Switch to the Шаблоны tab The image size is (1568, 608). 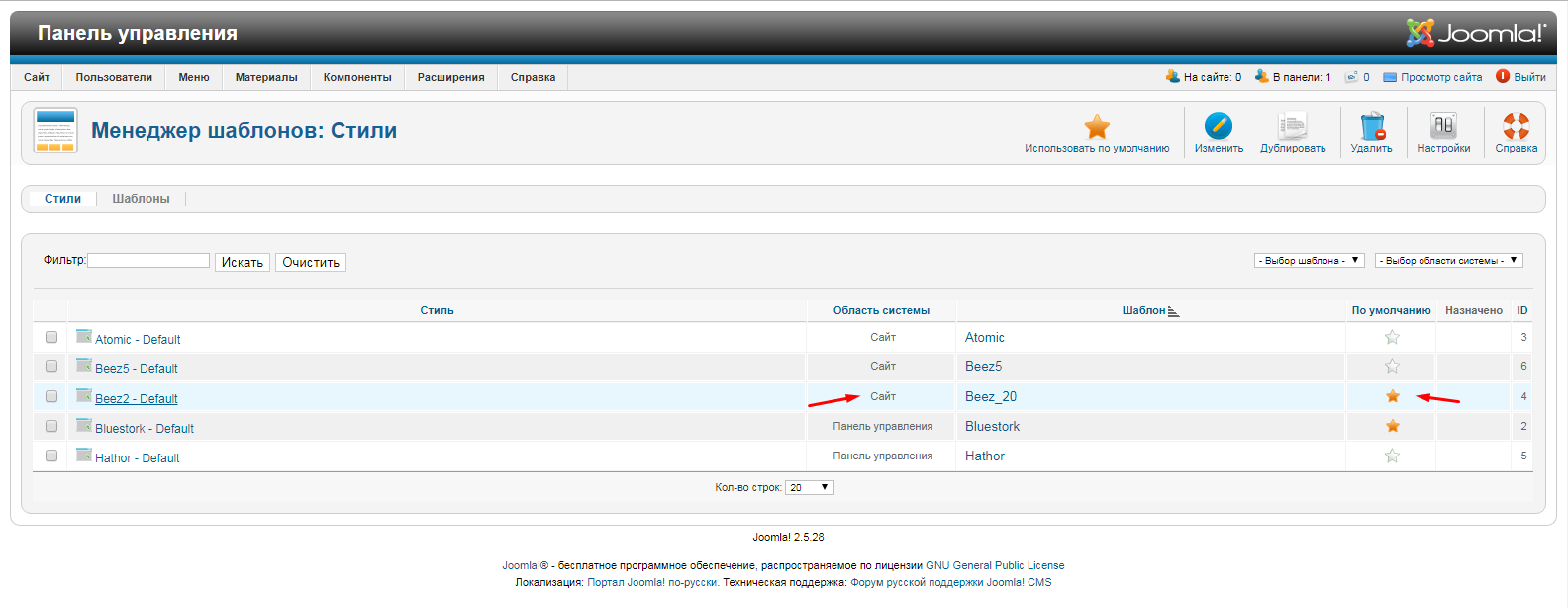[x=141, y=199]
